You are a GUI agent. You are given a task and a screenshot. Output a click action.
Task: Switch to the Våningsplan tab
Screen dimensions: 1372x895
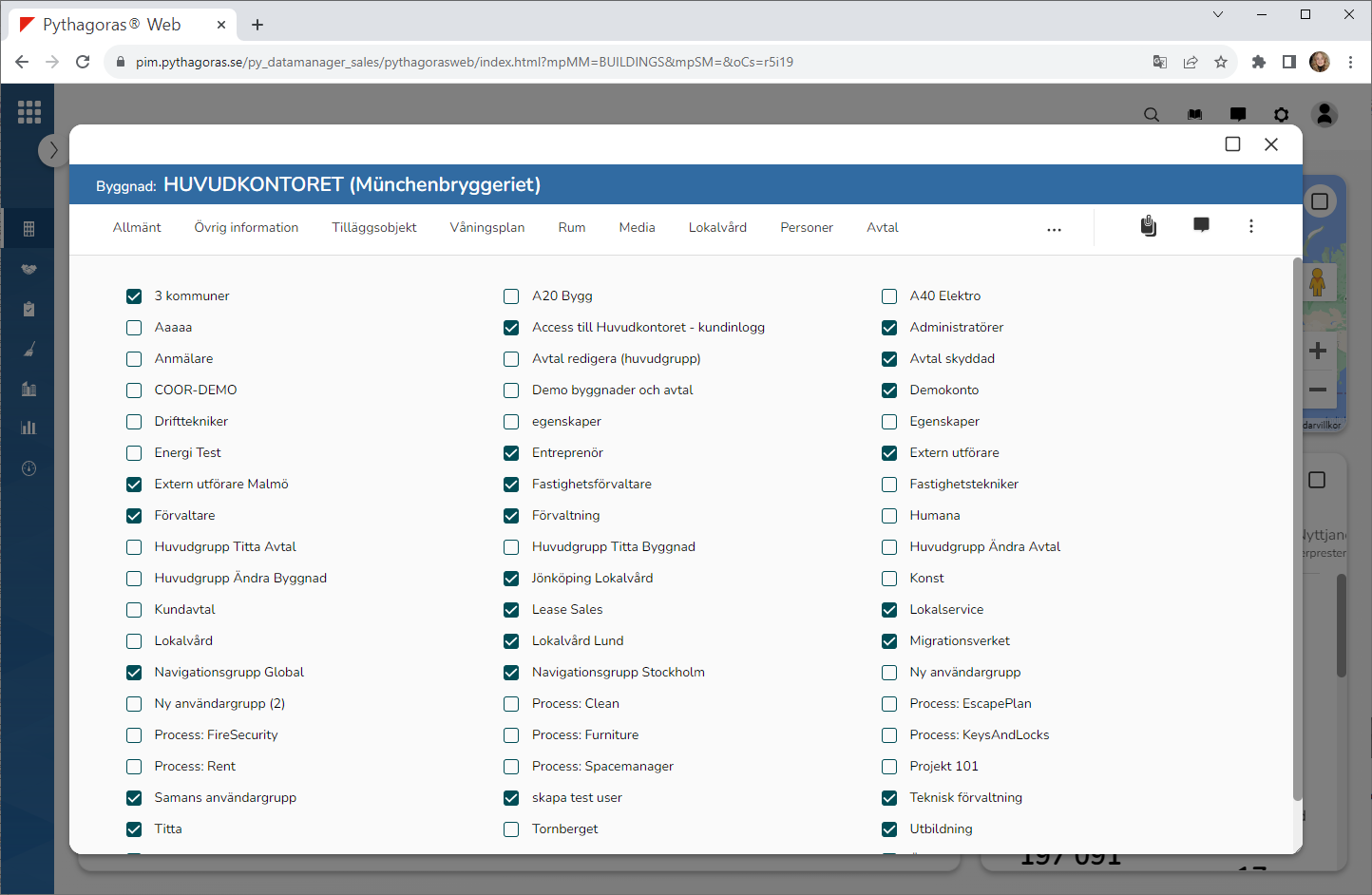pos(486,228)
